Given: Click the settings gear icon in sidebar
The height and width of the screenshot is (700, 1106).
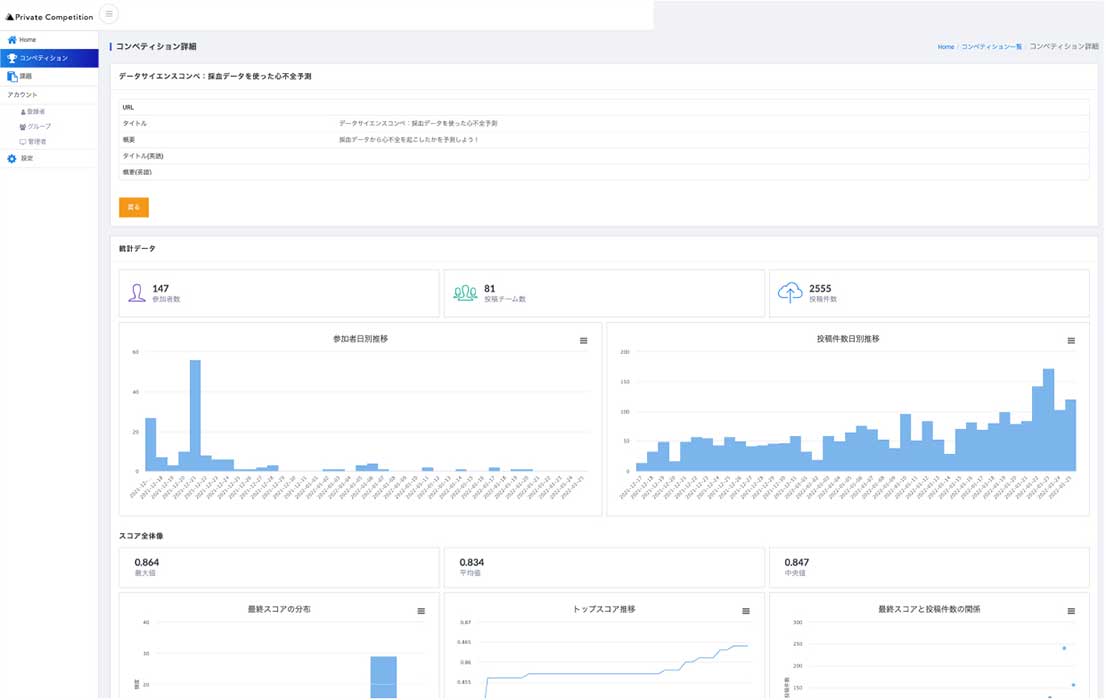Looking at the screenshot, I should [12, 159].
